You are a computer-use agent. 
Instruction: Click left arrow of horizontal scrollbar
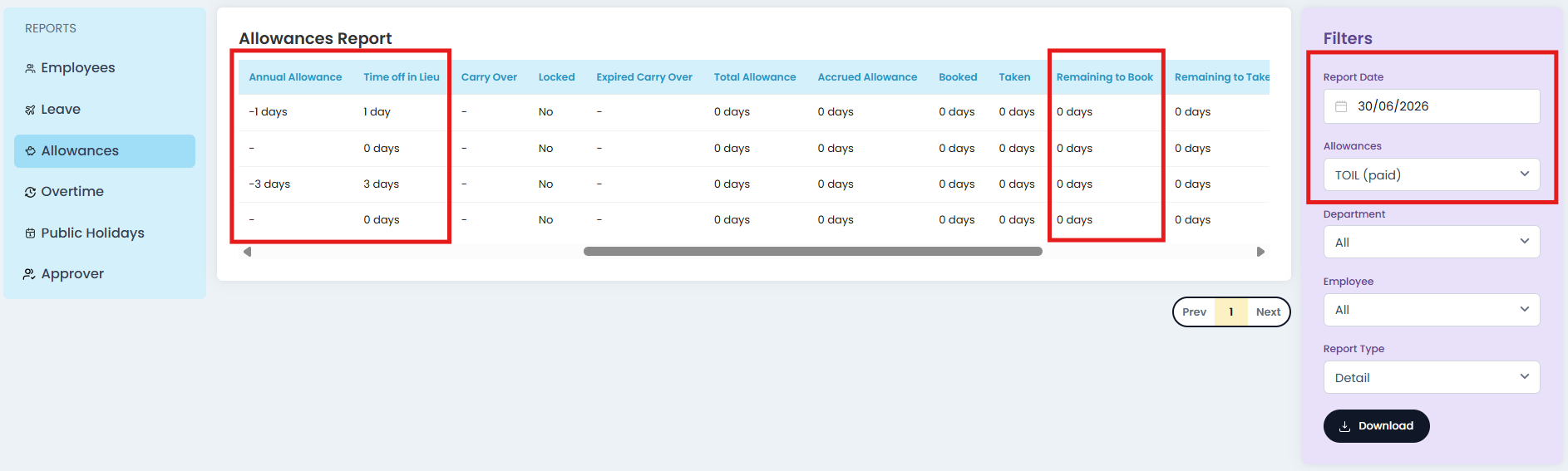coord(247,252)
